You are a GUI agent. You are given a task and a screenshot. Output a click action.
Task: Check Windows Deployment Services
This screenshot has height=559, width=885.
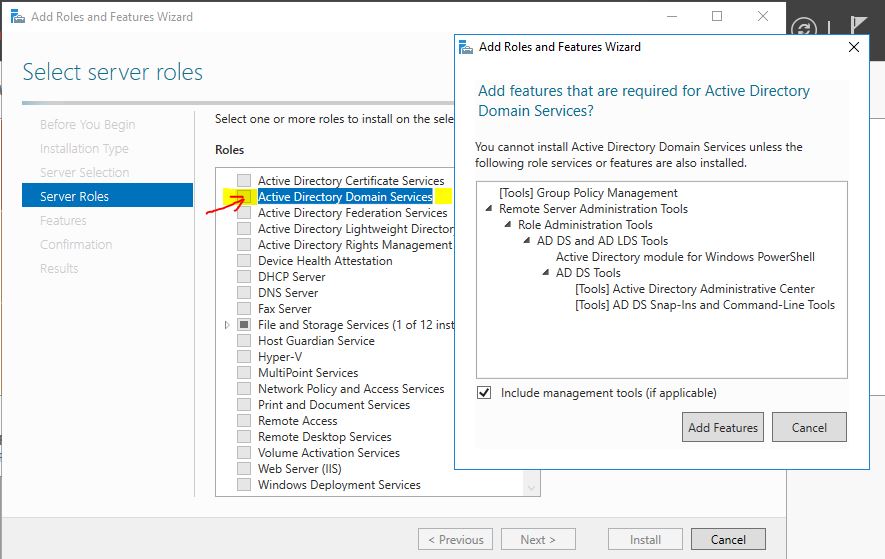(244, 484)
